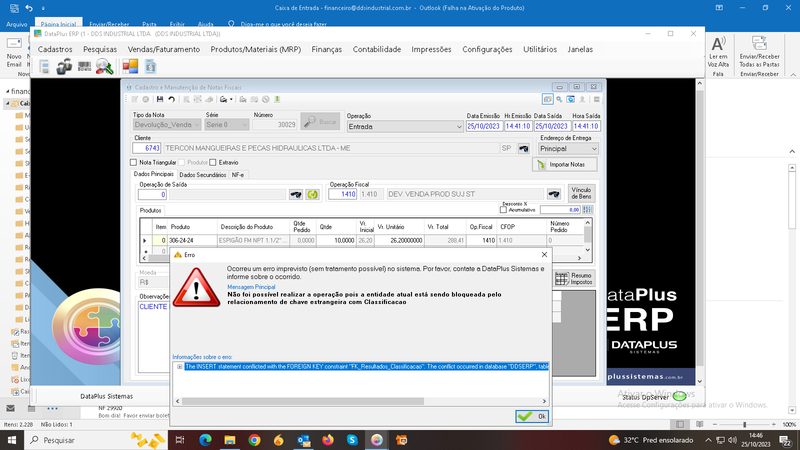Click the Vínculo de Bens button
This screenshot has height=450, width=800.
[581, 193]
